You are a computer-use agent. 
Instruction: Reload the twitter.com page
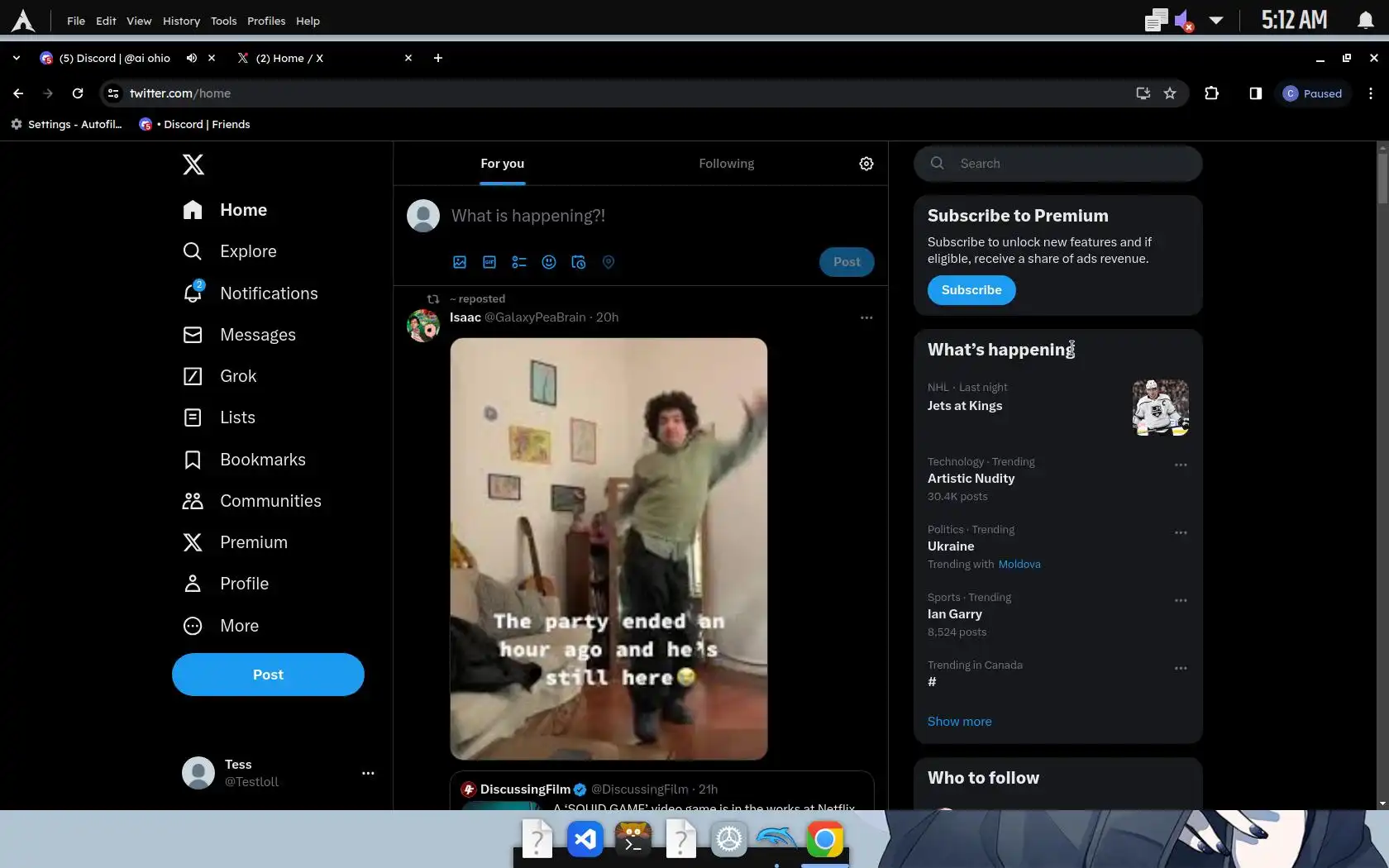(x=78, y=93)
